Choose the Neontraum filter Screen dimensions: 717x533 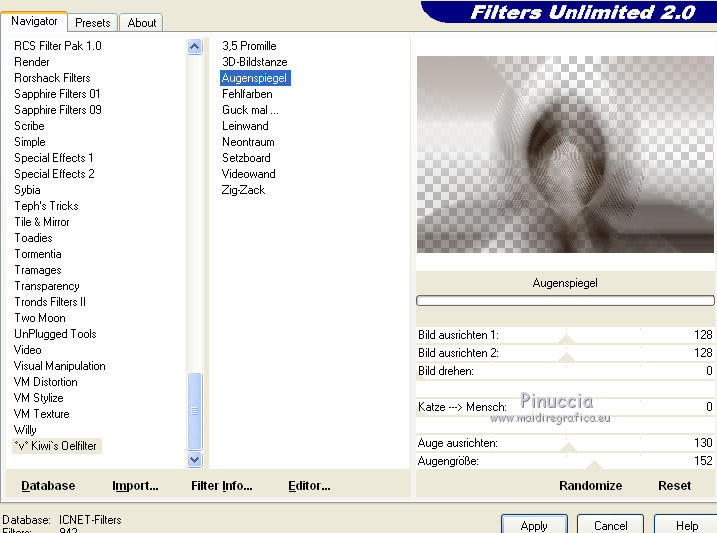tap(248, 142)
